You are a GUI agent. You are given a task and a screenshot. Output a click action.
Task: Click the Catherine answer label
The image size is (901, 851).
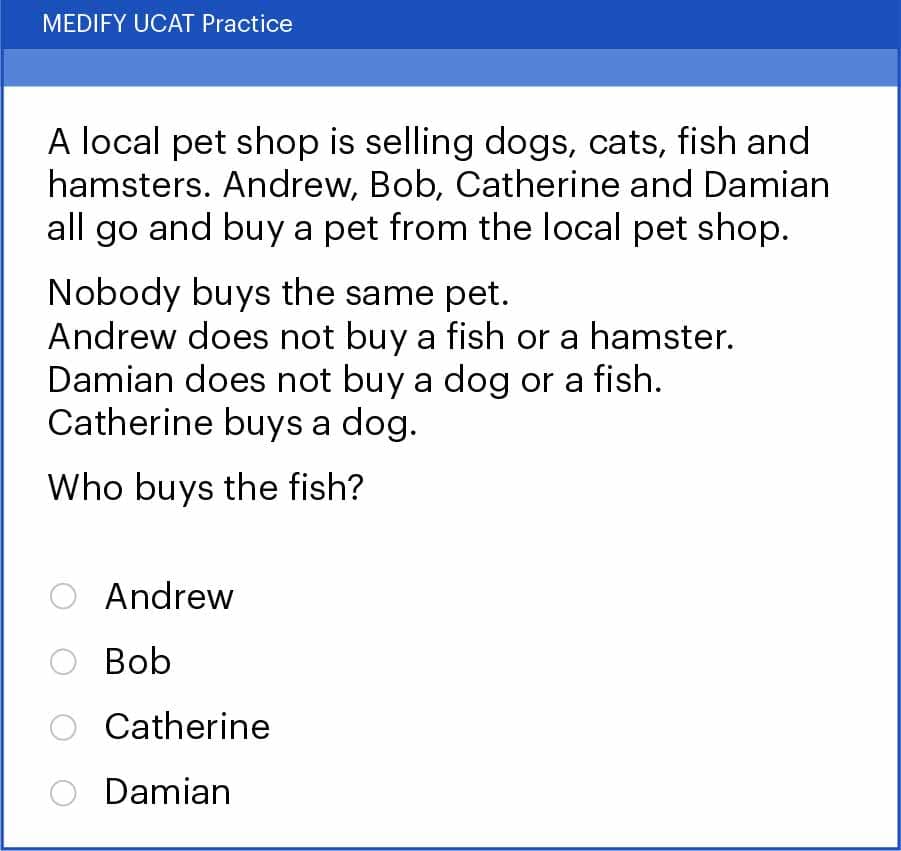pyautogui.click(x=187, y=727)
